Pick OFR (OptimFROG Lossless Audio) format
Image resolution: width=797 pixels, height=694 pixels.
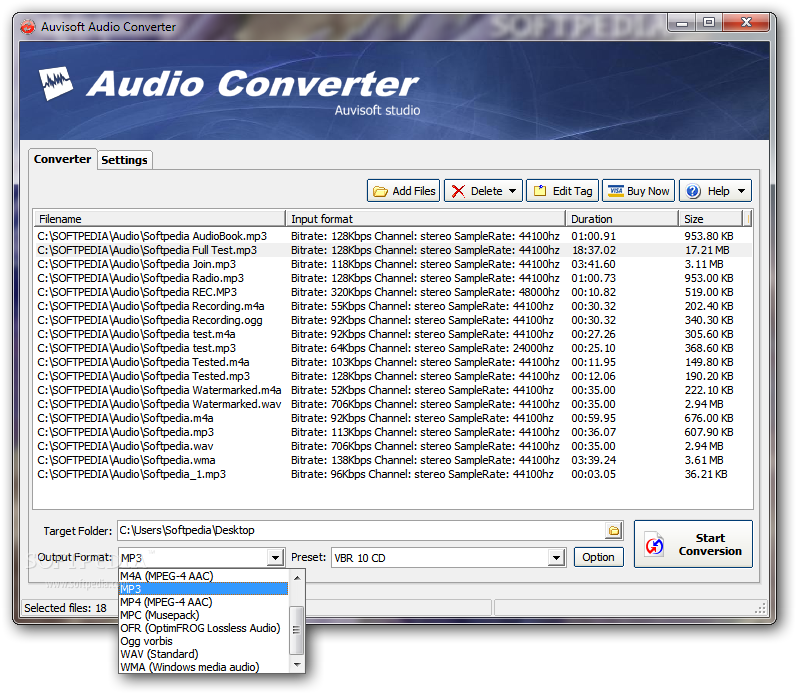(x=203, y=628)
